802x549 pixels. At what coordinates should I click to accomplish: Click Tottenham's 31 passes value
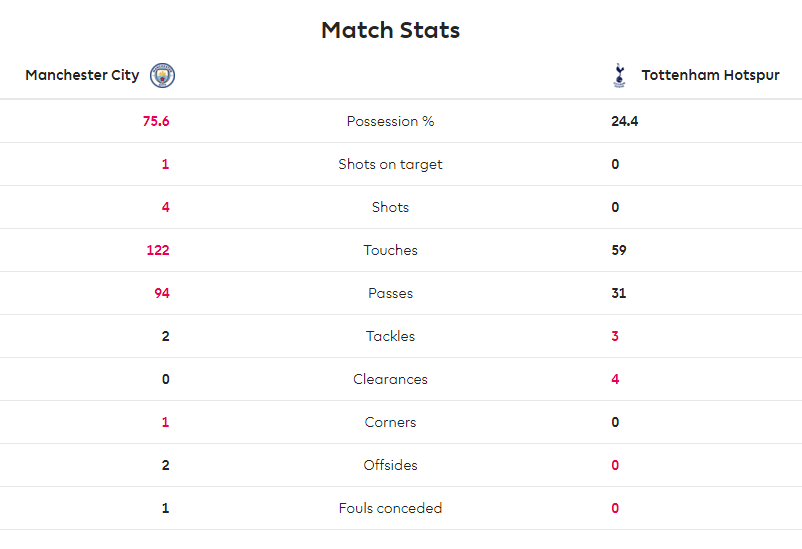coord(618,293)
